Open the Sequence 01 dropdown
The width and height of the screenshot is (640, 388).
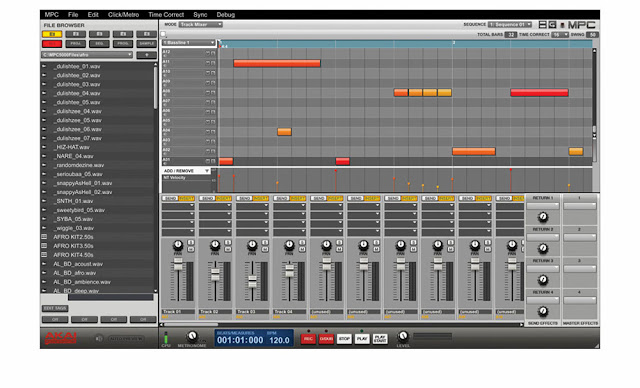point(510,24)
